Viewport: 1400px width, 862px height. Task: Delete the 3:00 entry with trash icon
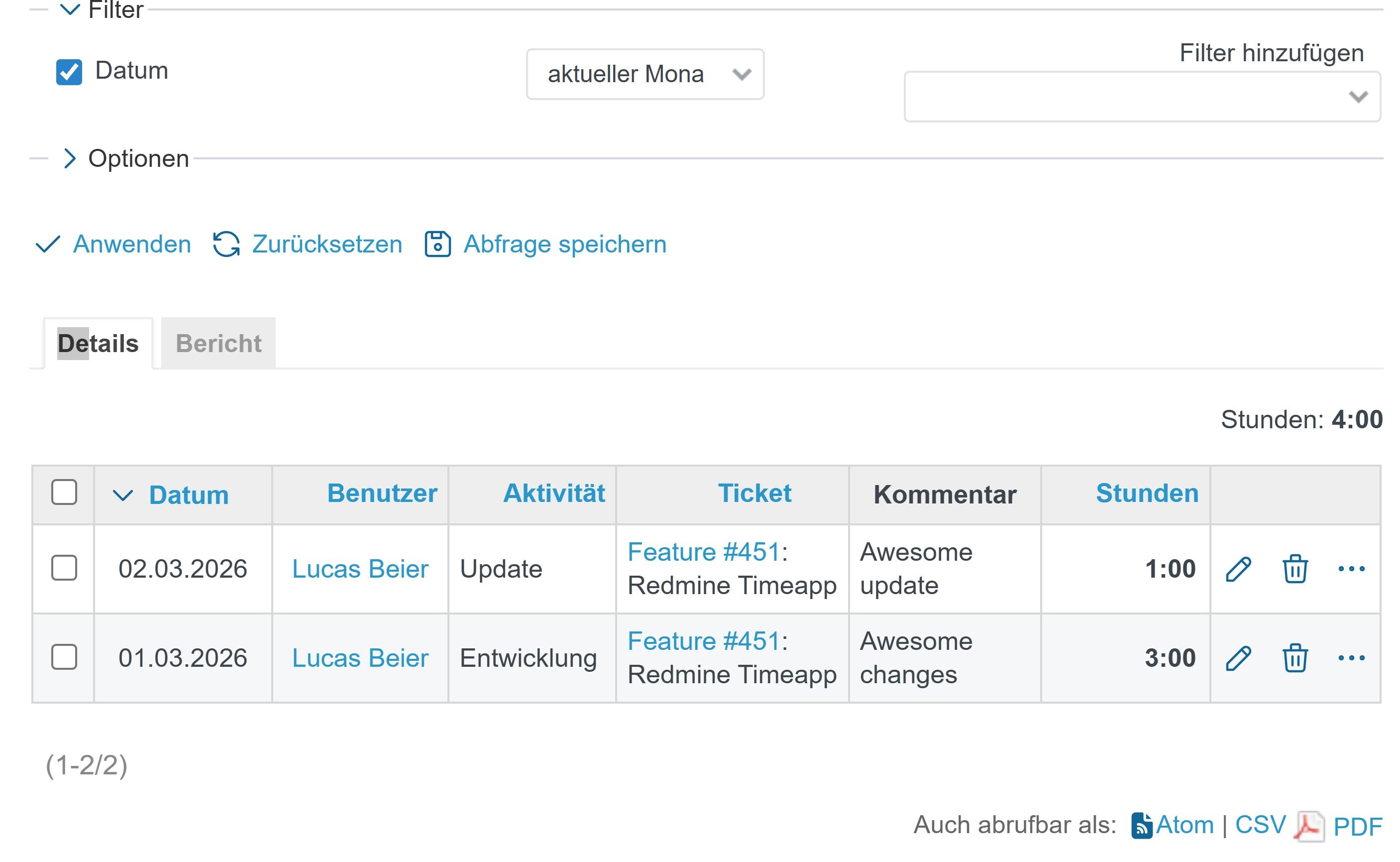(1293, 657)
